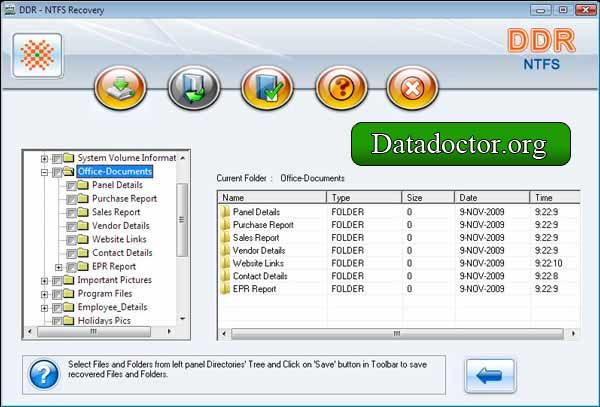The height and width of the screenshot is (407, 600).
Task: Click Employee_Details folder icon in tree
Action: [x=68, y=307]
